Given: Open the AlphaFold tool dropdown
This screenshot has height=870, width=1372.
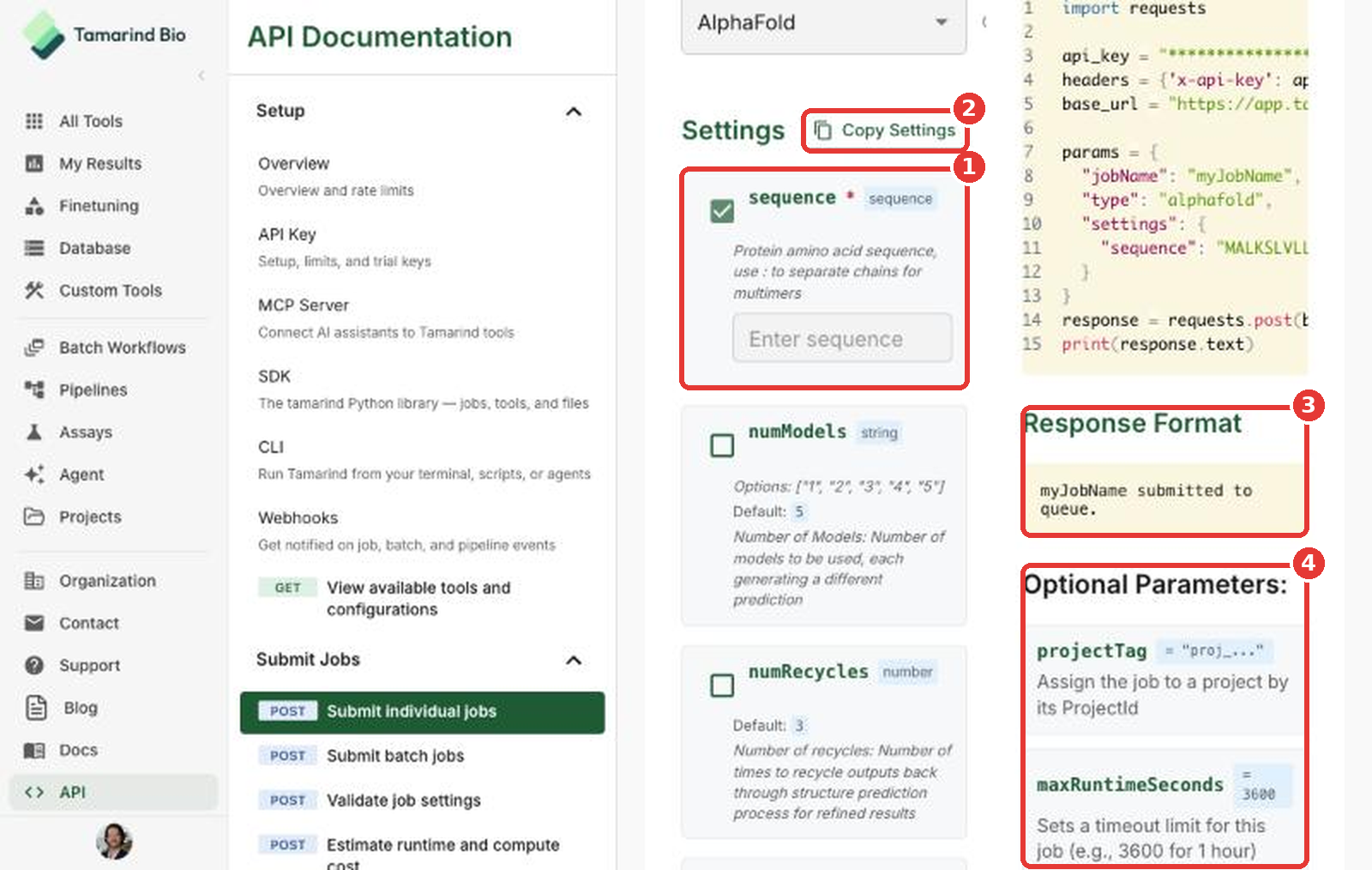Looking at the screenshot, I should tap(823, 24).
